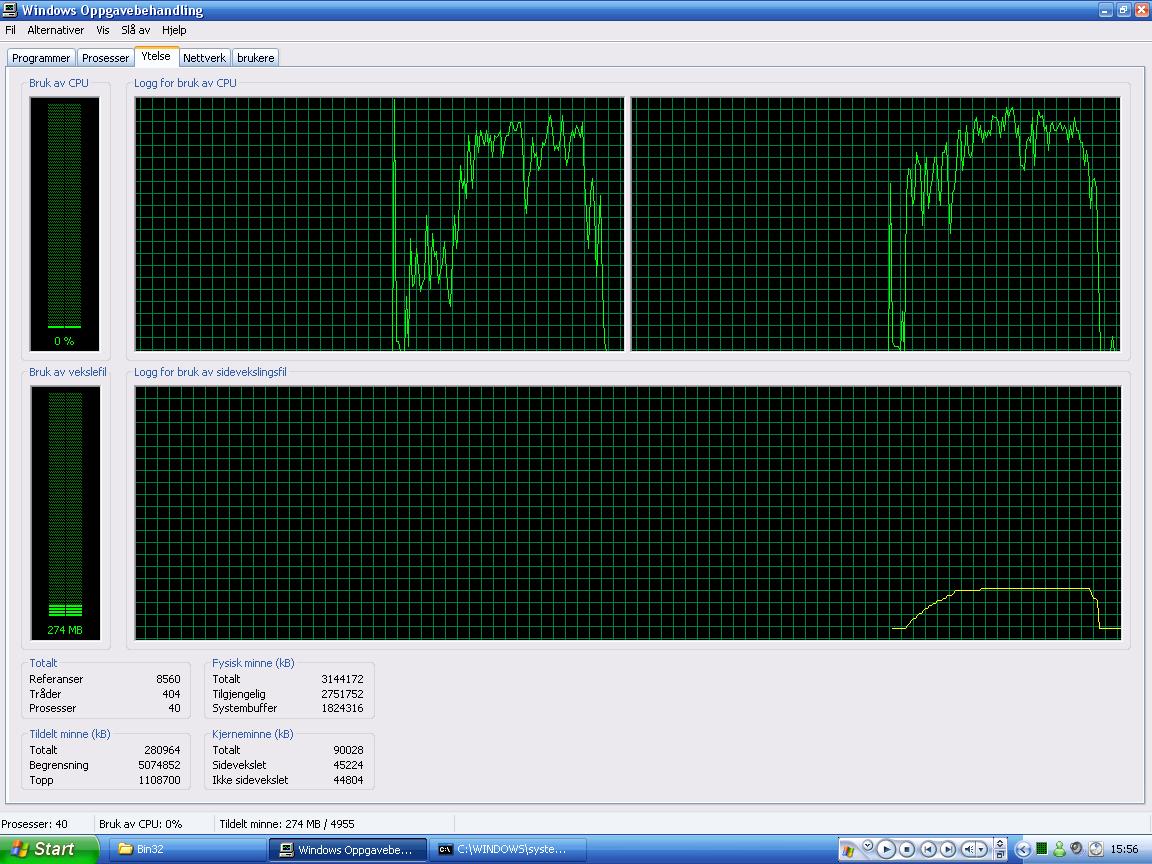
Task: Click the first CPU usage history graph
Action: (379, 224)
